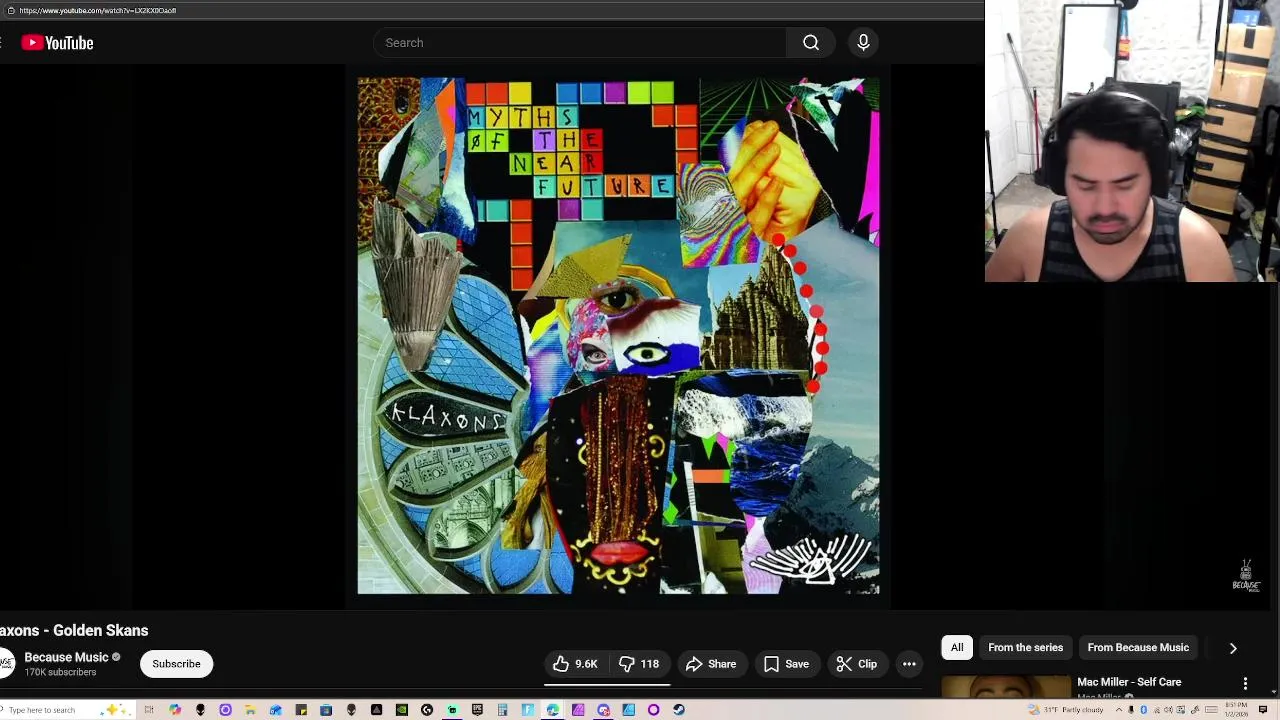
Task: Open Mac Miller Self Care thumbnail
Action: pos(1005,687)
